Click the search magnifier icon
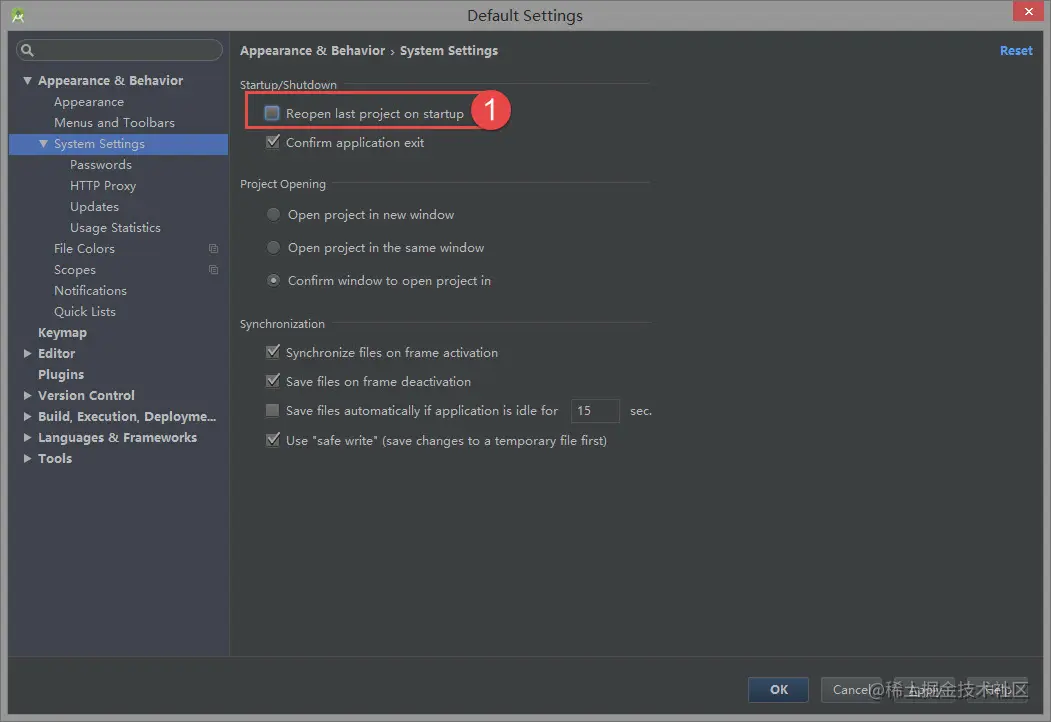 point(27,50)
